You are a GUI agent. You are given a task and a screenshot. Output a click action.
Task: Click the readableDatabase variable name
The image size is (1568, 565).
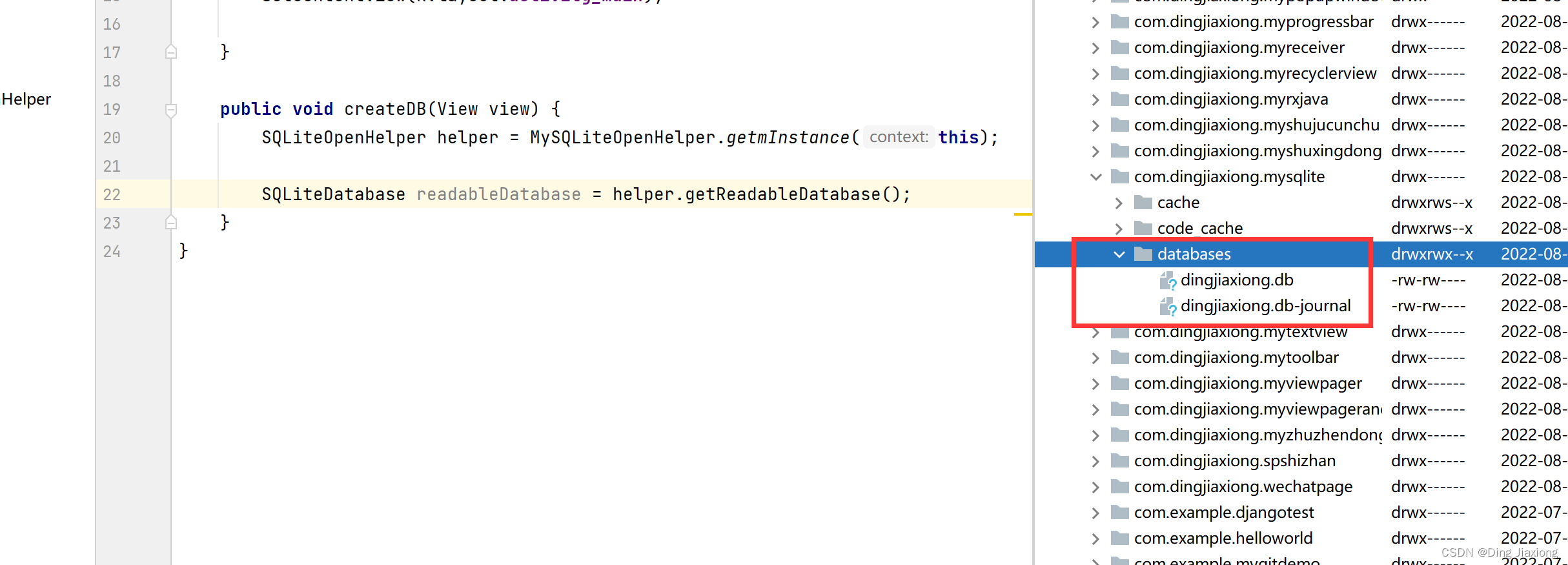(x=498, y=194)
